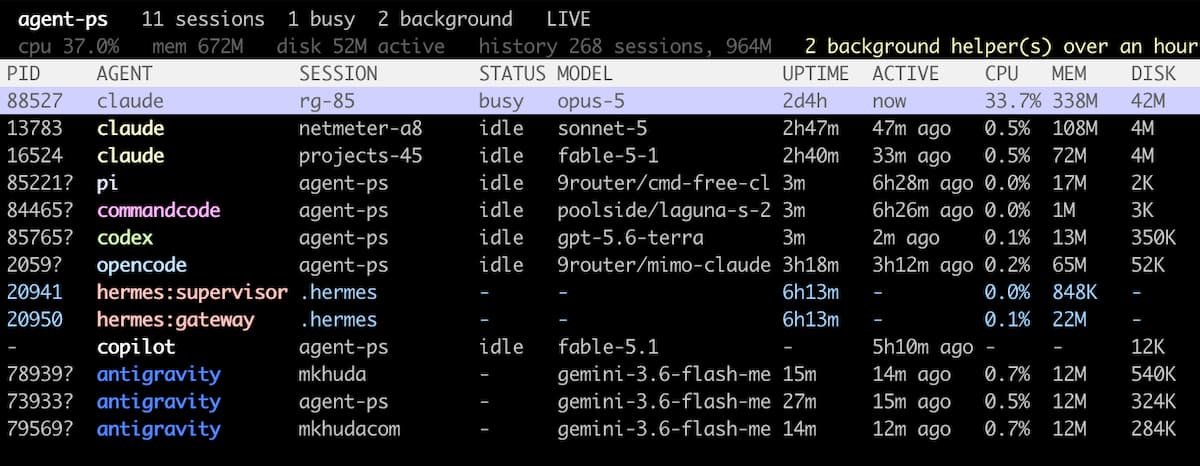Click PID 84465?
The image size is (1200, 466).
40,210
